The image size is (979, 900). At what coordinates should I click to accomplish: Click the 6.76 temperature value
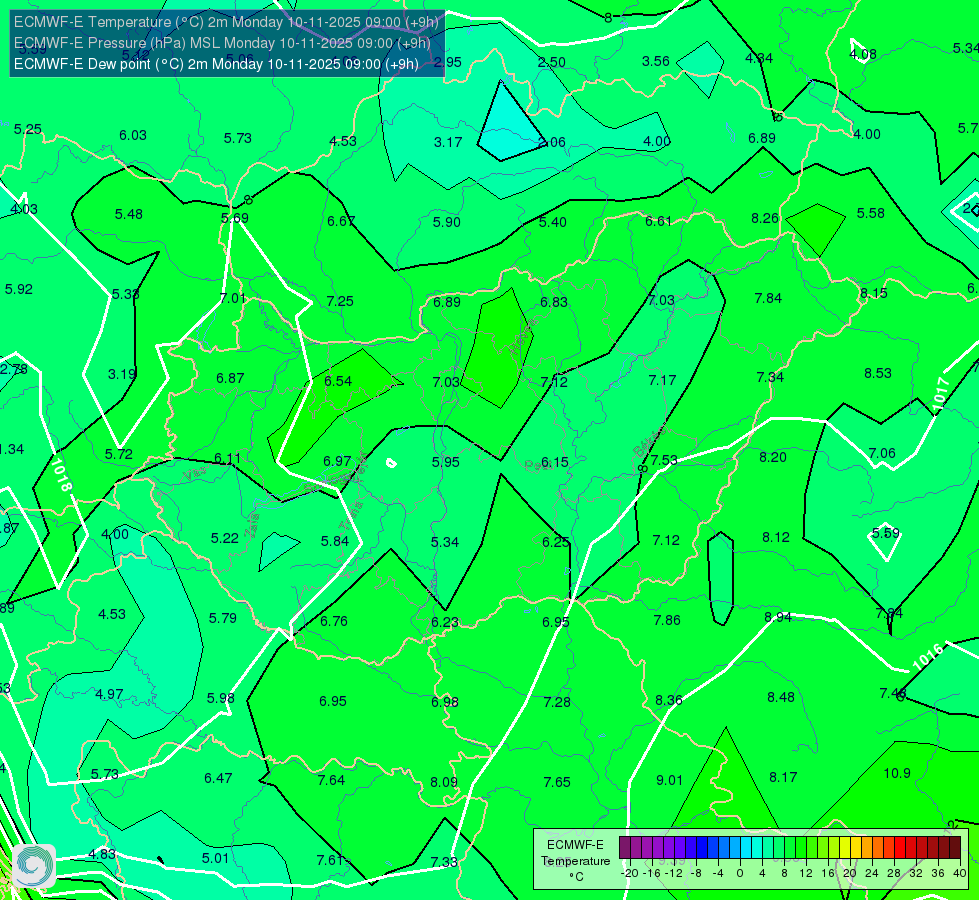click(334, 621)
